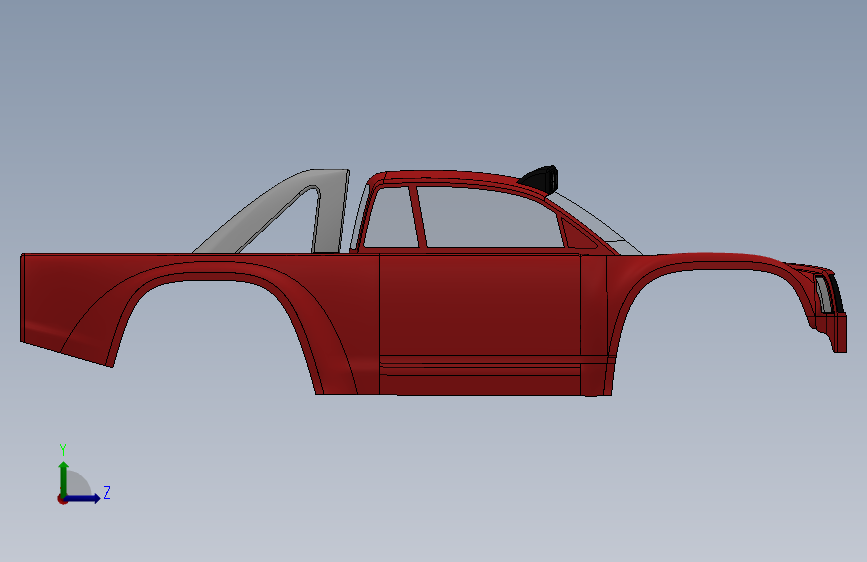The image size is (867, 562).
Task: Select the black roof scoop on the car
Action: [539, 179]
